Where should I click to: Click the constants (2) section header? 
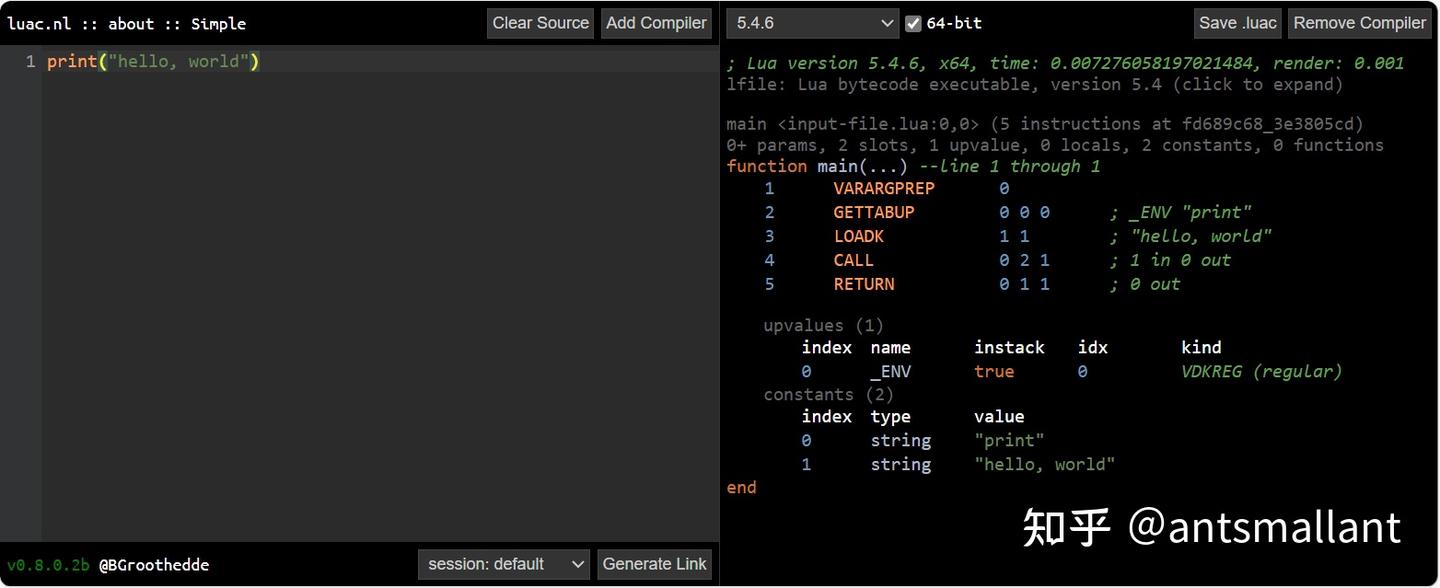(828, 394)
